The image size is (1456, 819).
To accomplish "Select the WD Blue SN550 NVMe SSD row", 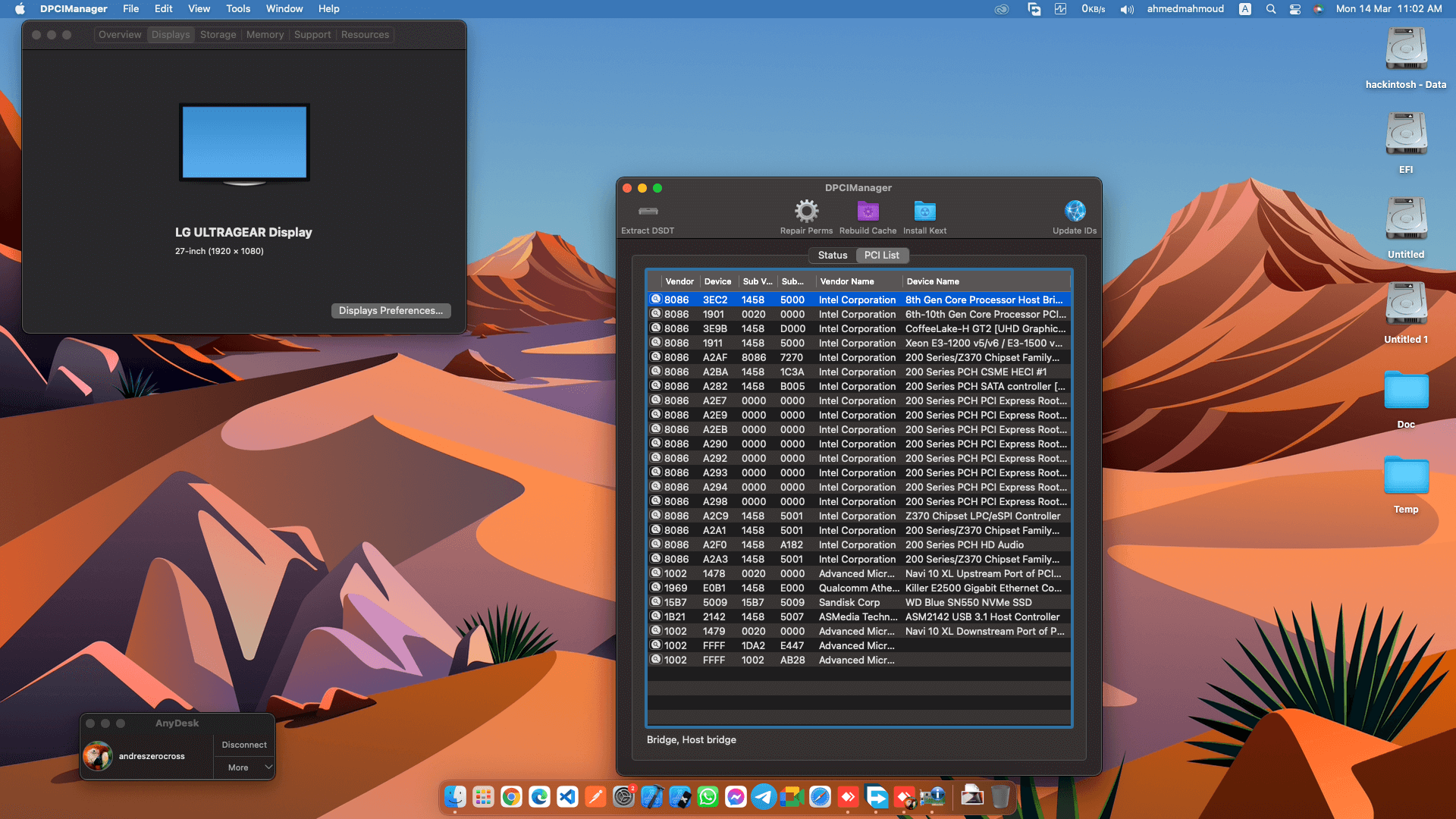I will point(858,602).
